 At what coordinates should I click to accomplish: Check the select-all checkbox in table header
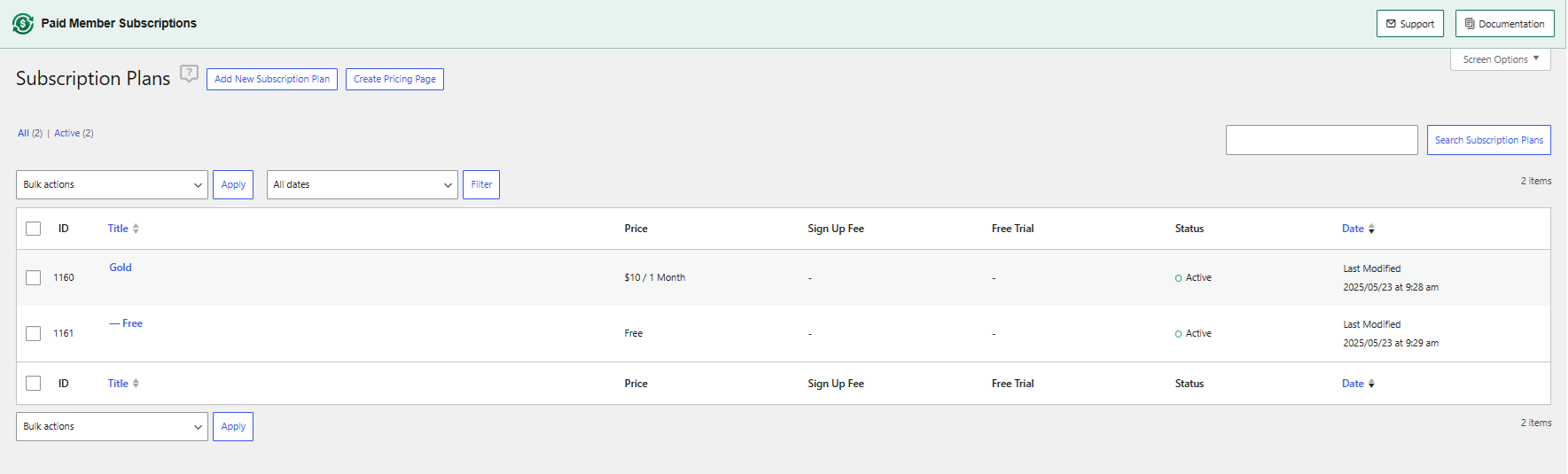tap(34, 229)
